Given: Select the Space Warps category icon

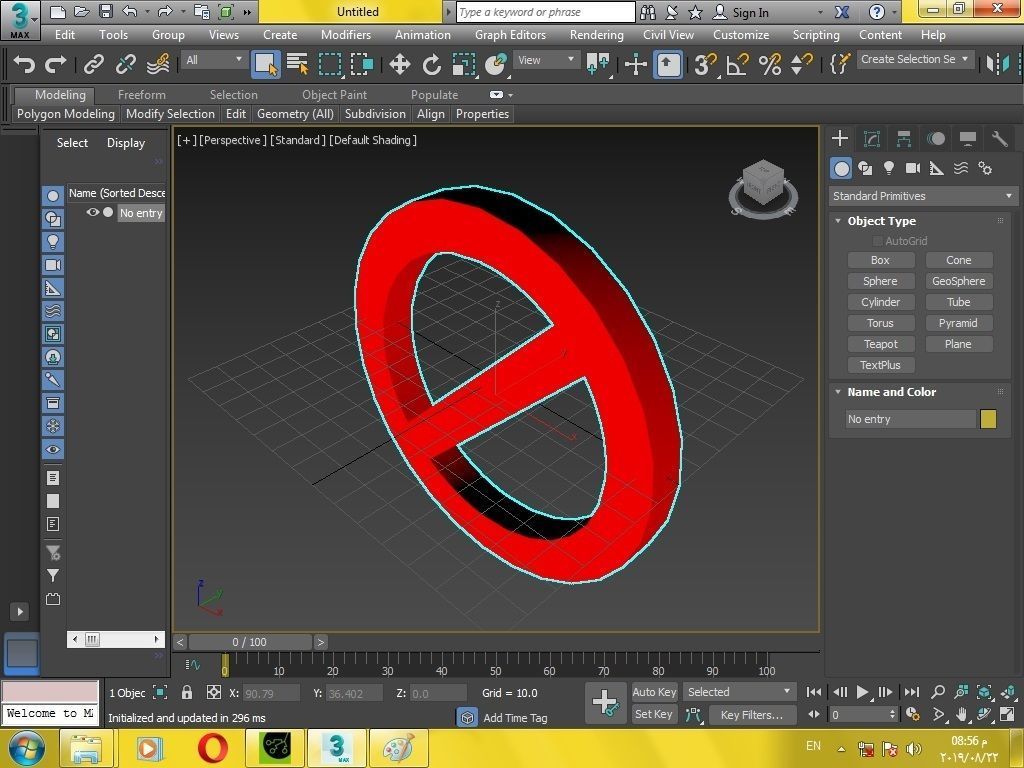Looking at the screenshot, I should pos(961,168).
